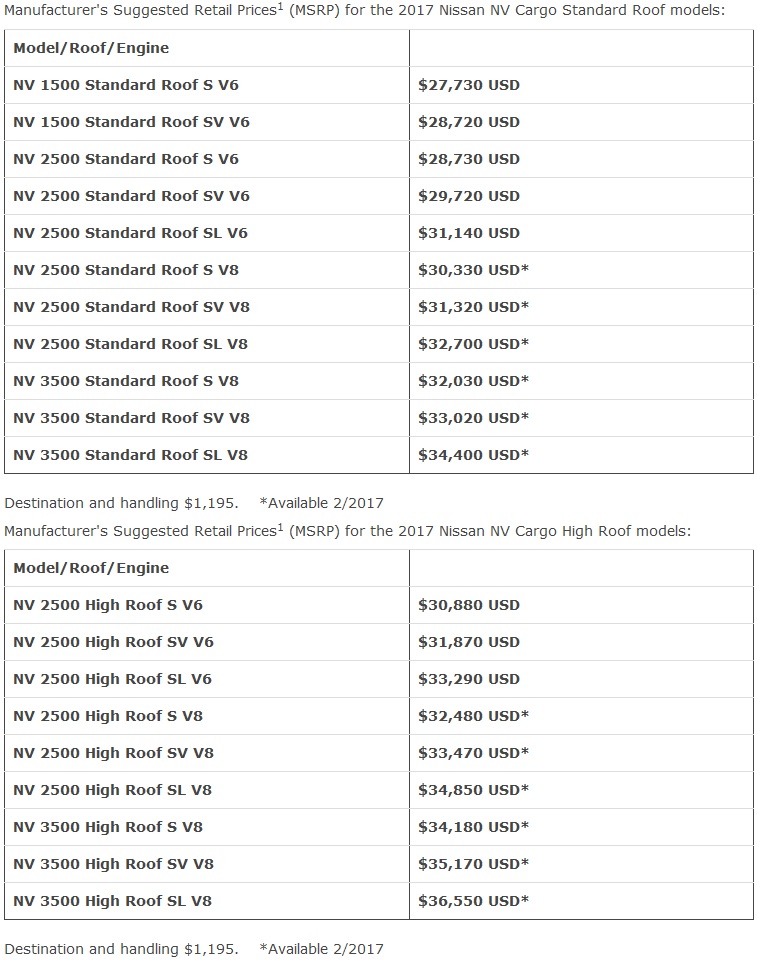Select the $34,850 USD* price cell
This screenshot has height=961, width=757.
[x=473, y=790]
